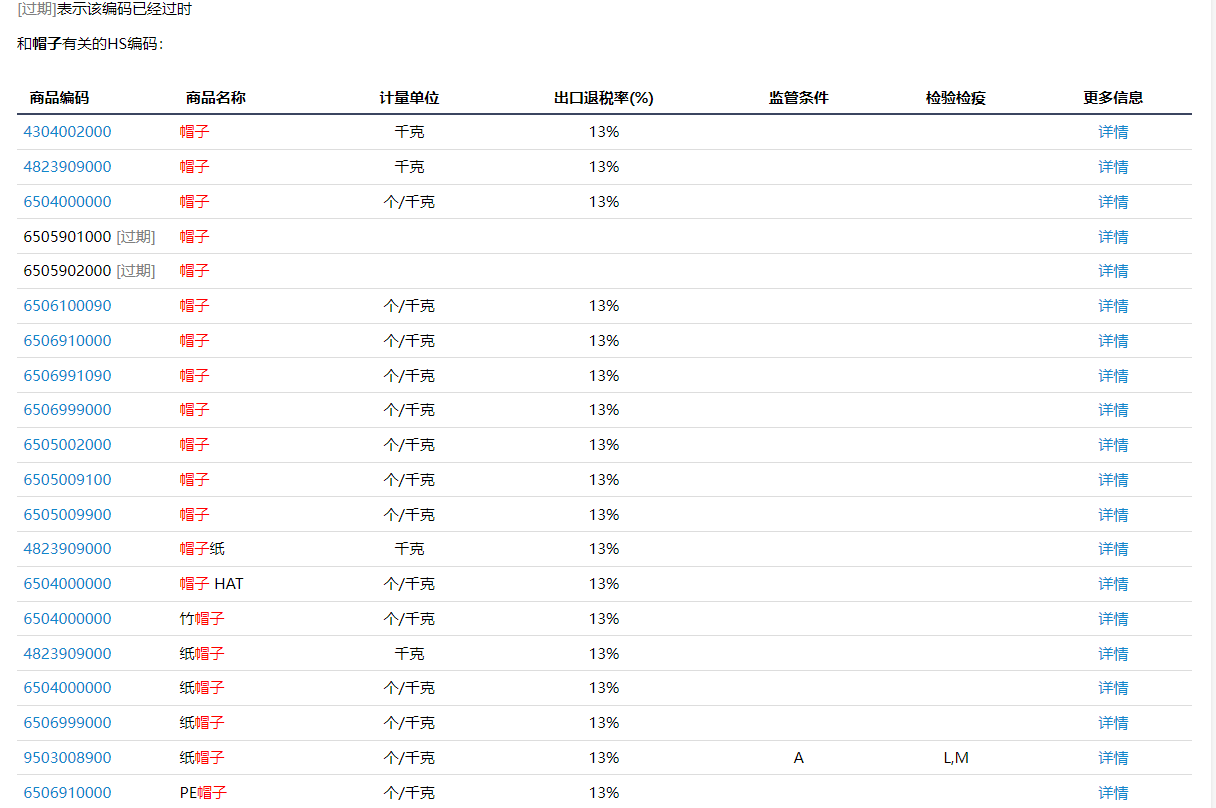Open 详情 for expired code 6505901000

pyautogui.click(x=1112, y=237)
